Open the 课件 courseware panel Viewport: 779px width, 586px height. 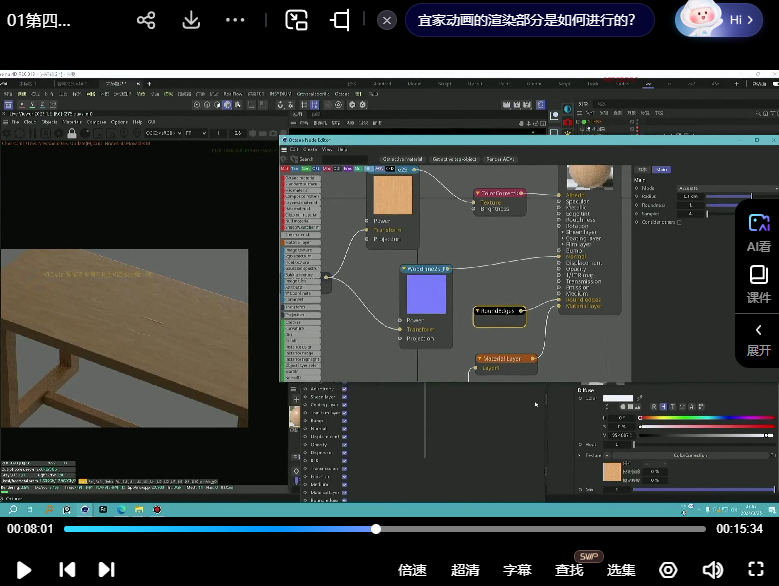tap(758, 284)
